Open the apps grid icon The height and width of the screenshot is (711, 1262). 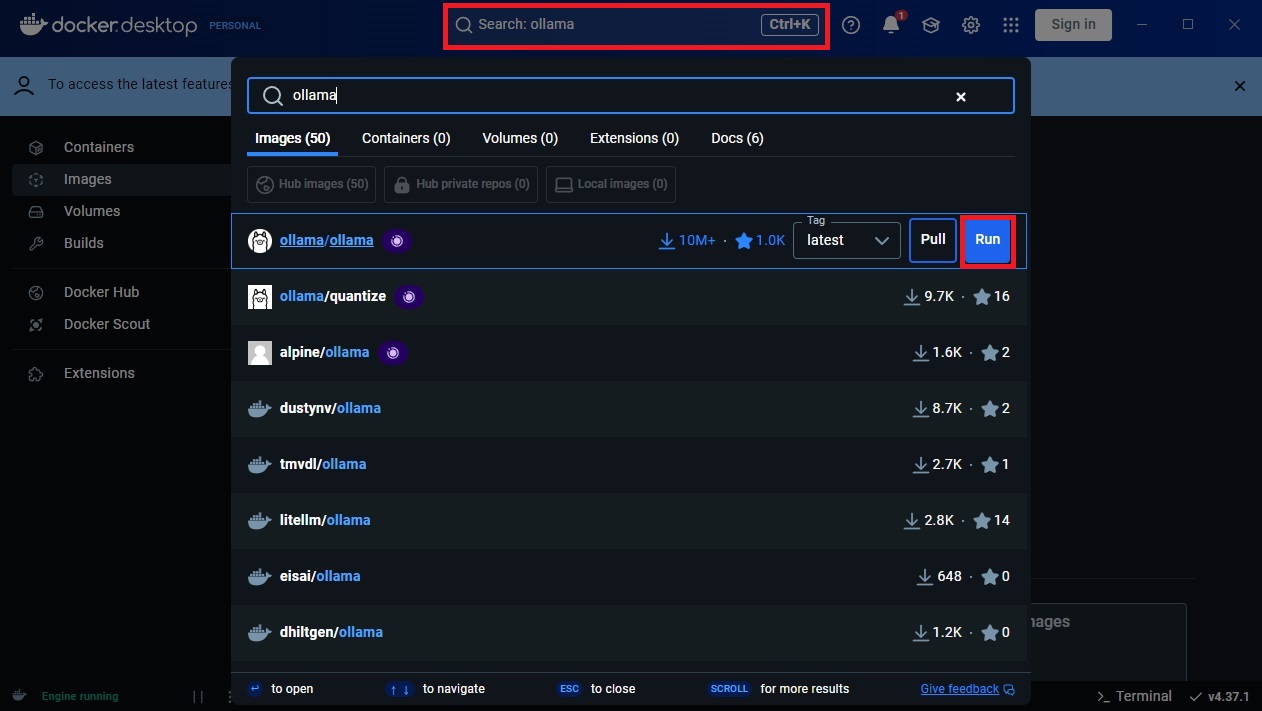tap(1011, 25)
